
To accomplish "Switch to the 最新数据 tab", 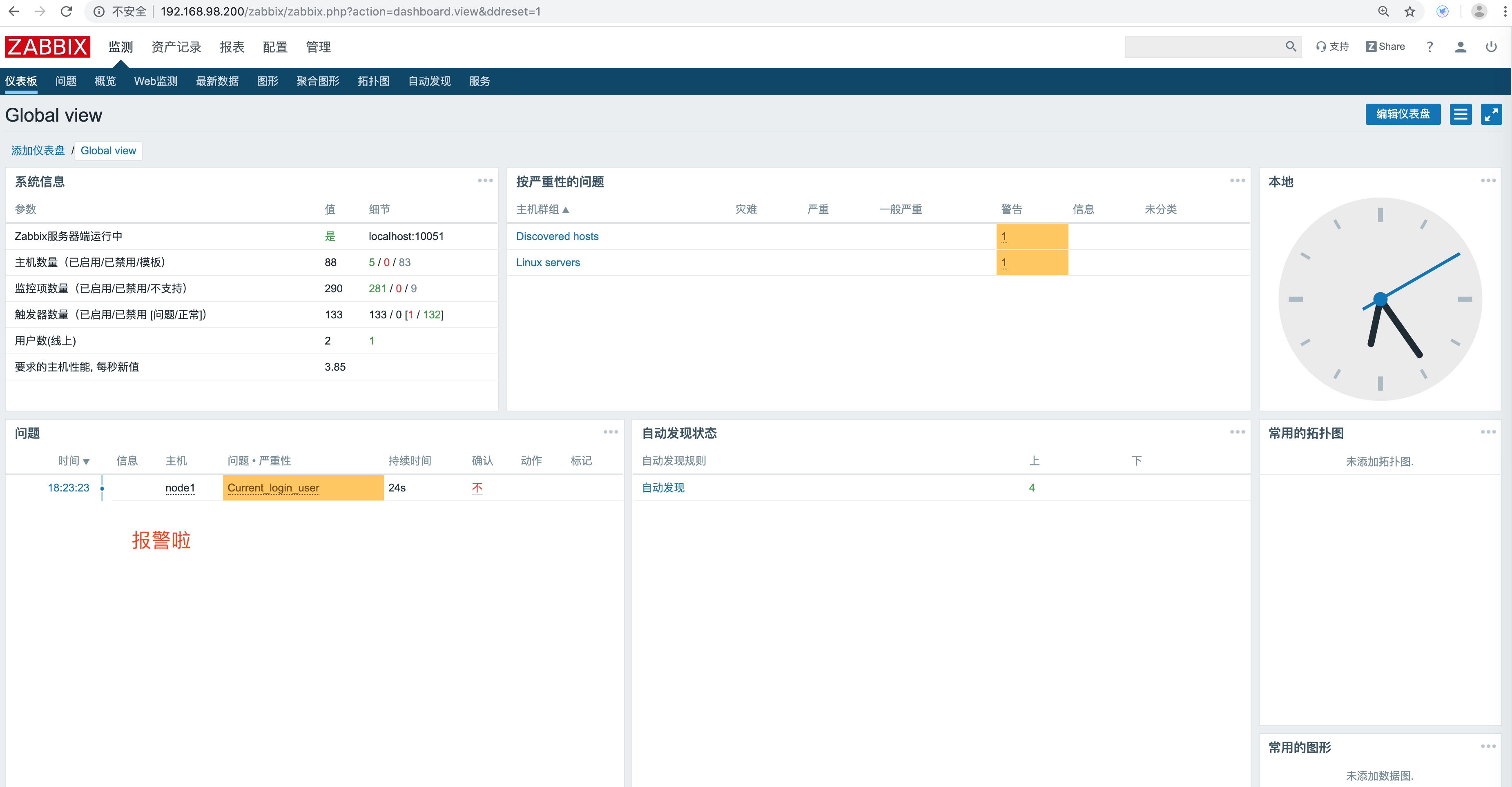I will pos(217,82).
